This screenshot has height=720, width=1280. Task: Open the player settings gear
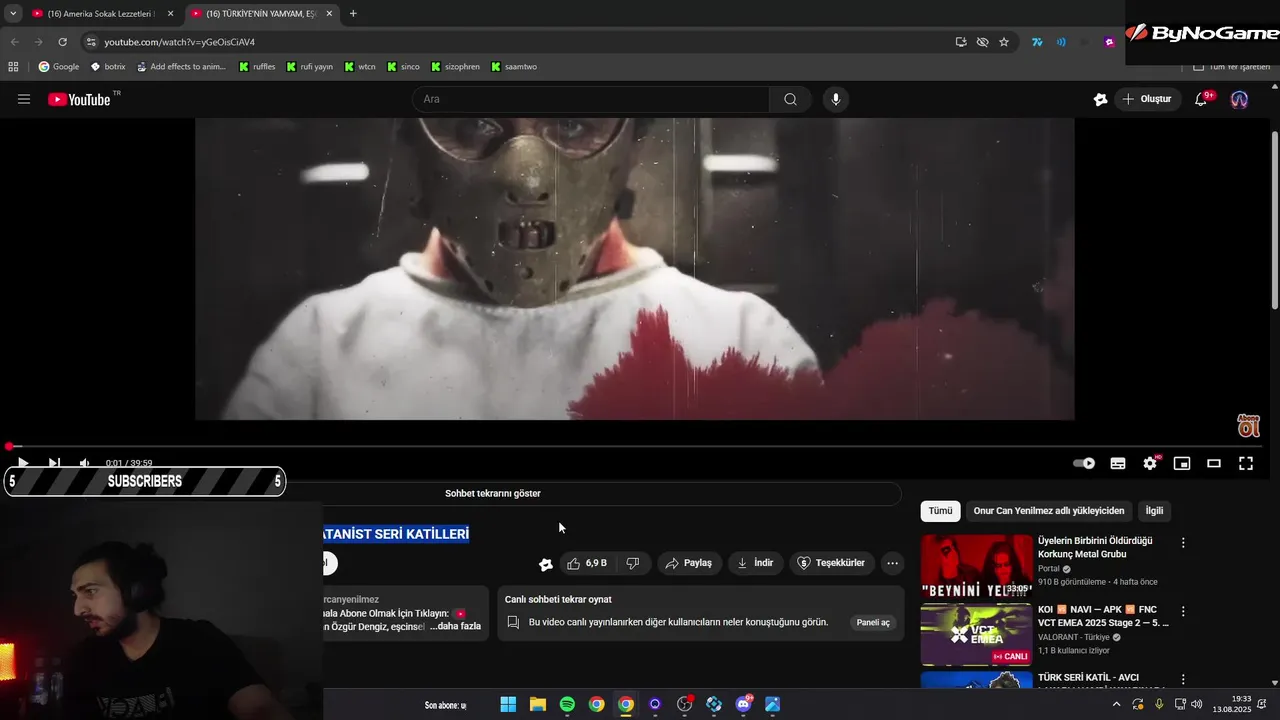[1150, 463]
